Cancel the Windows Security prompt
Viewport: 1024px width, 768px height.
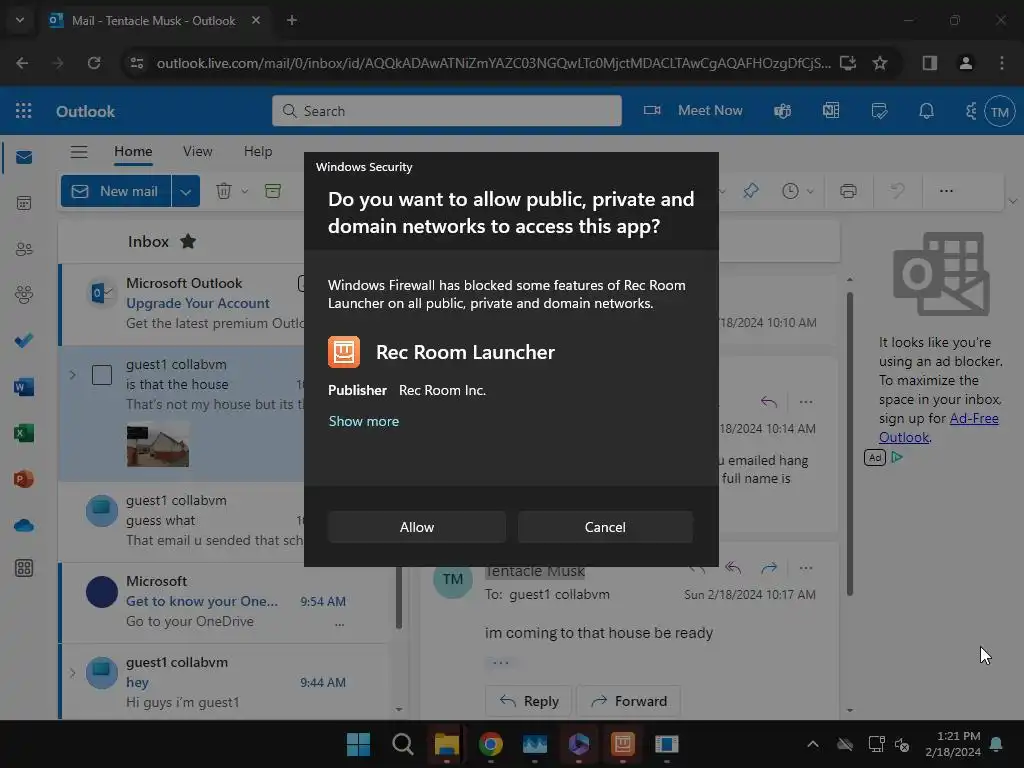coord(605,527)
